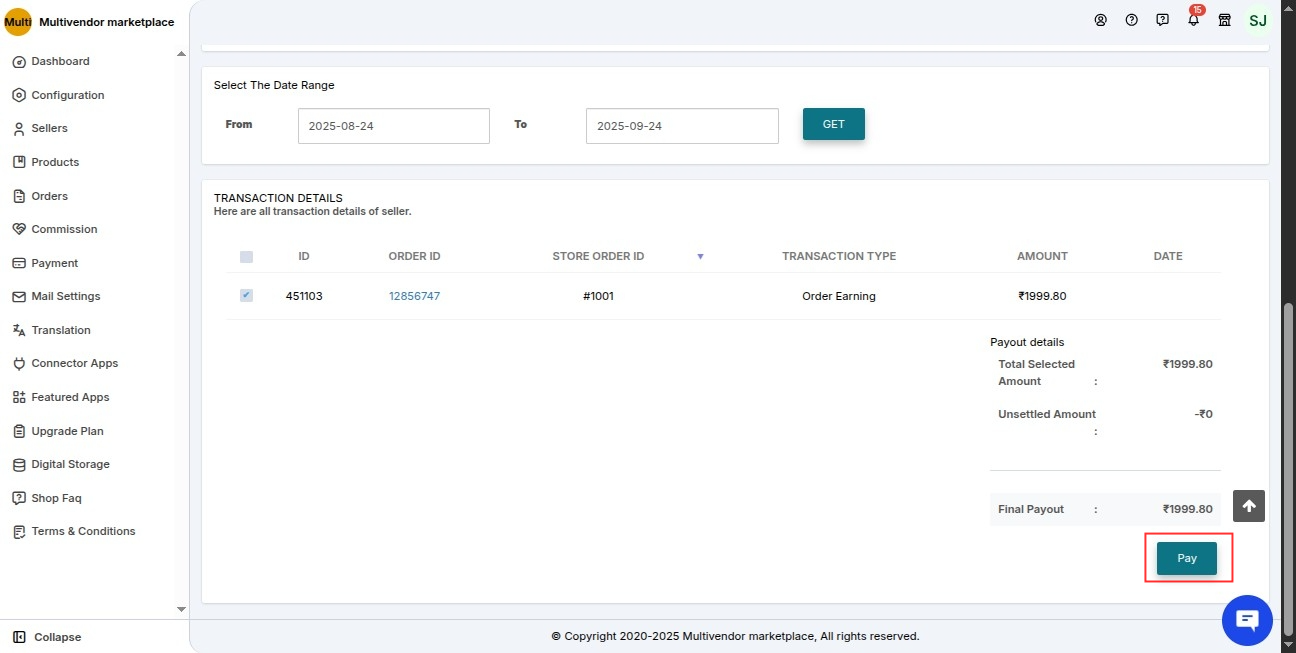The height and width of the screenshot is (653, 1296).
Task: Click the Digital Storage database icon
Action: tap(19, 465)
